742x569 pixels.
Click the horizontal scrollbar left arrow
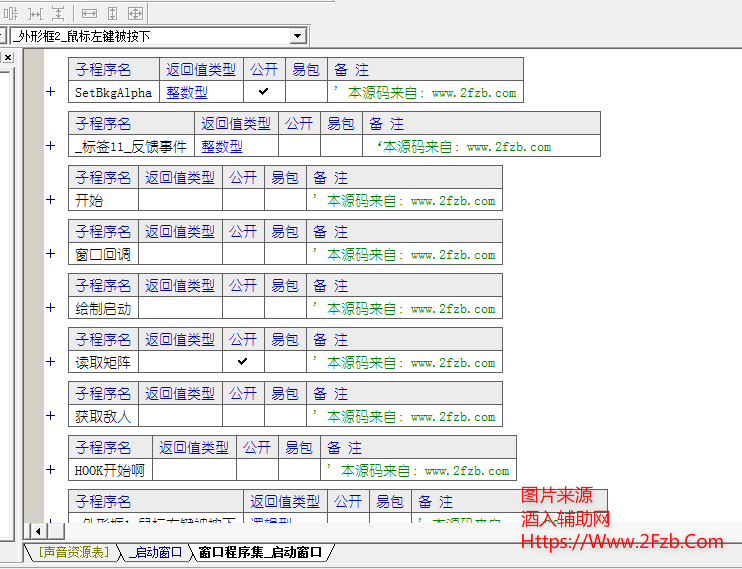pyautogui.click(x=38, y=530)
